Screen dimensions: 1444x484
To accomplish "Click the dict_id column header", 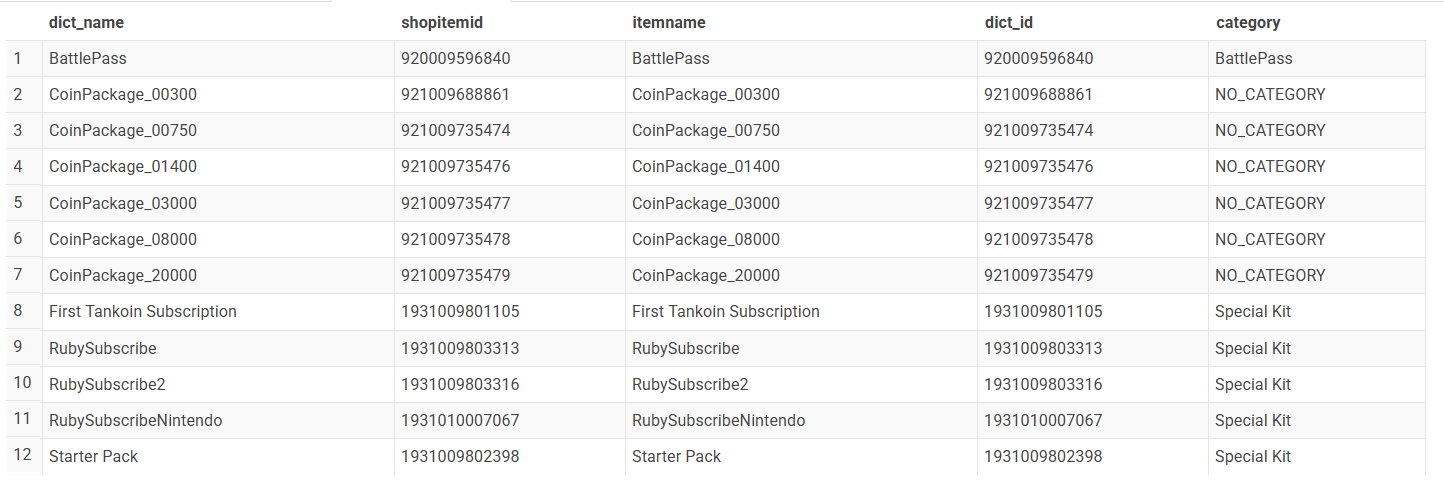I will 1011,22.
